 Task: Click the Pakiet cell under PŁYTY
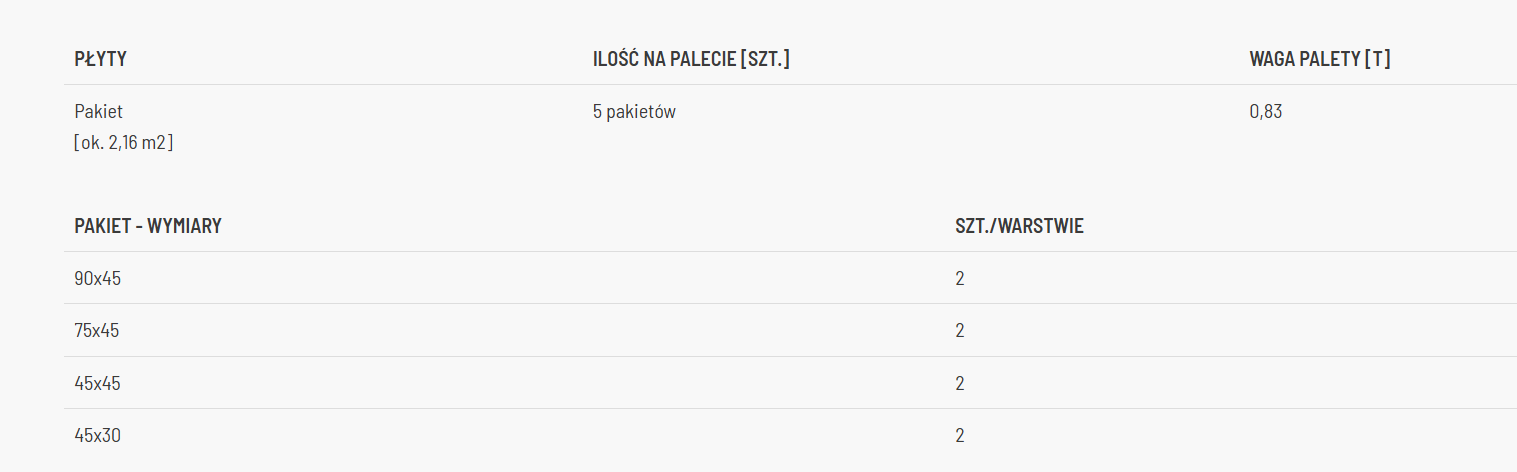coord(98,112)
